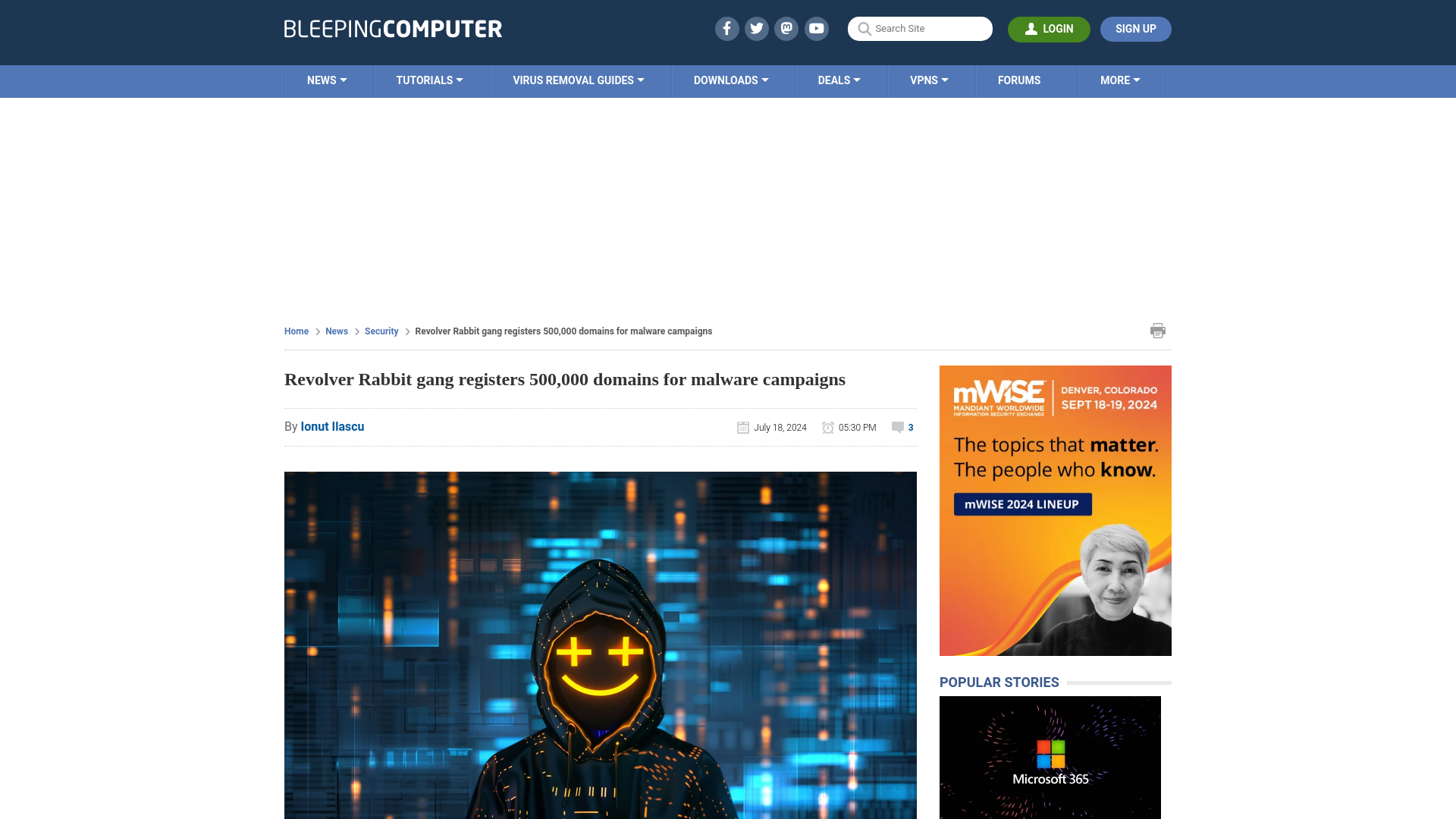1456x819 pixels.
Task: Click the Search Site input field
Action: (x=920, y=28)
